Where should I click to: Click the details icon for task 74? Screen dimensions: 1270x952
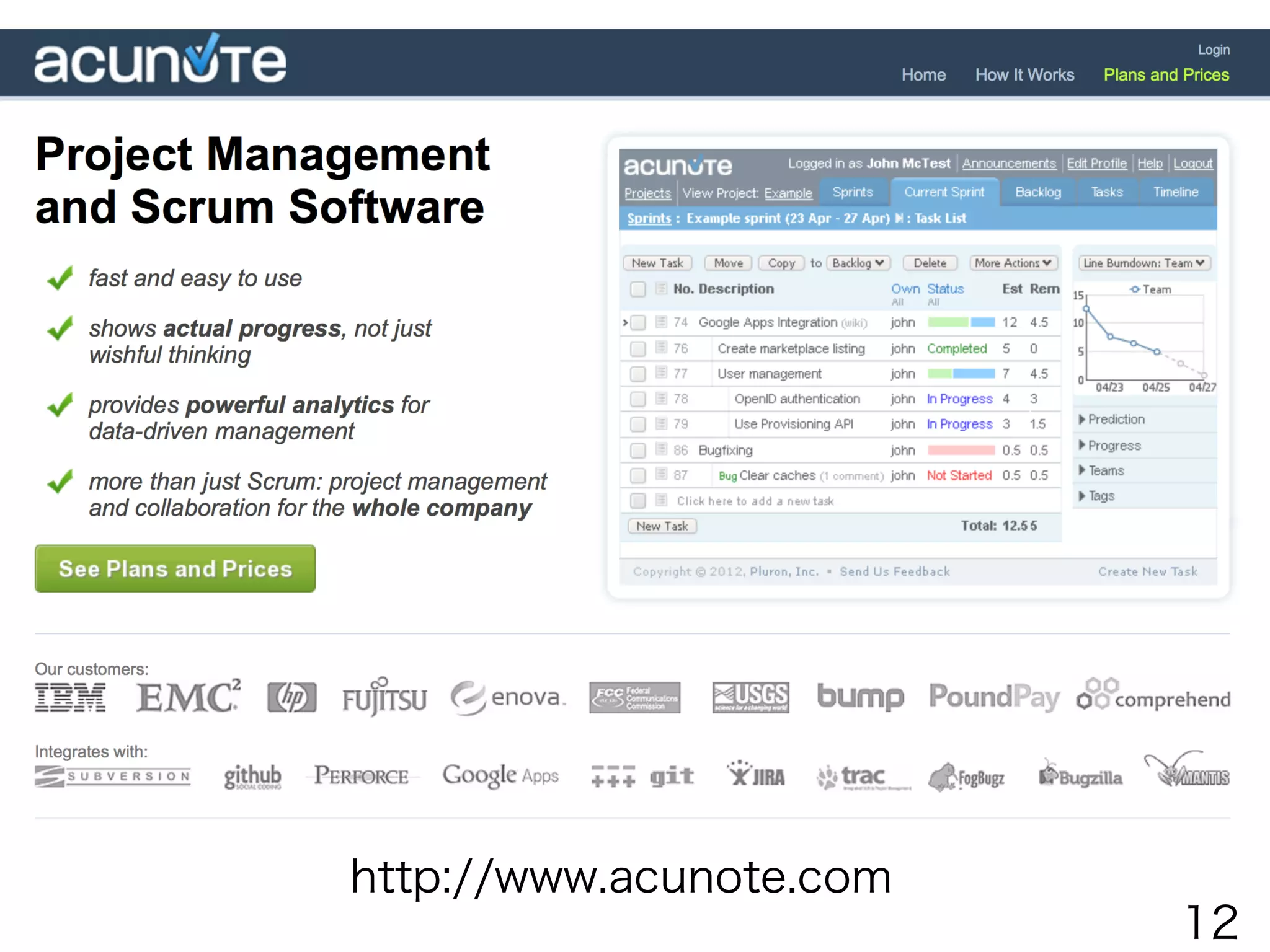point(662,322)
